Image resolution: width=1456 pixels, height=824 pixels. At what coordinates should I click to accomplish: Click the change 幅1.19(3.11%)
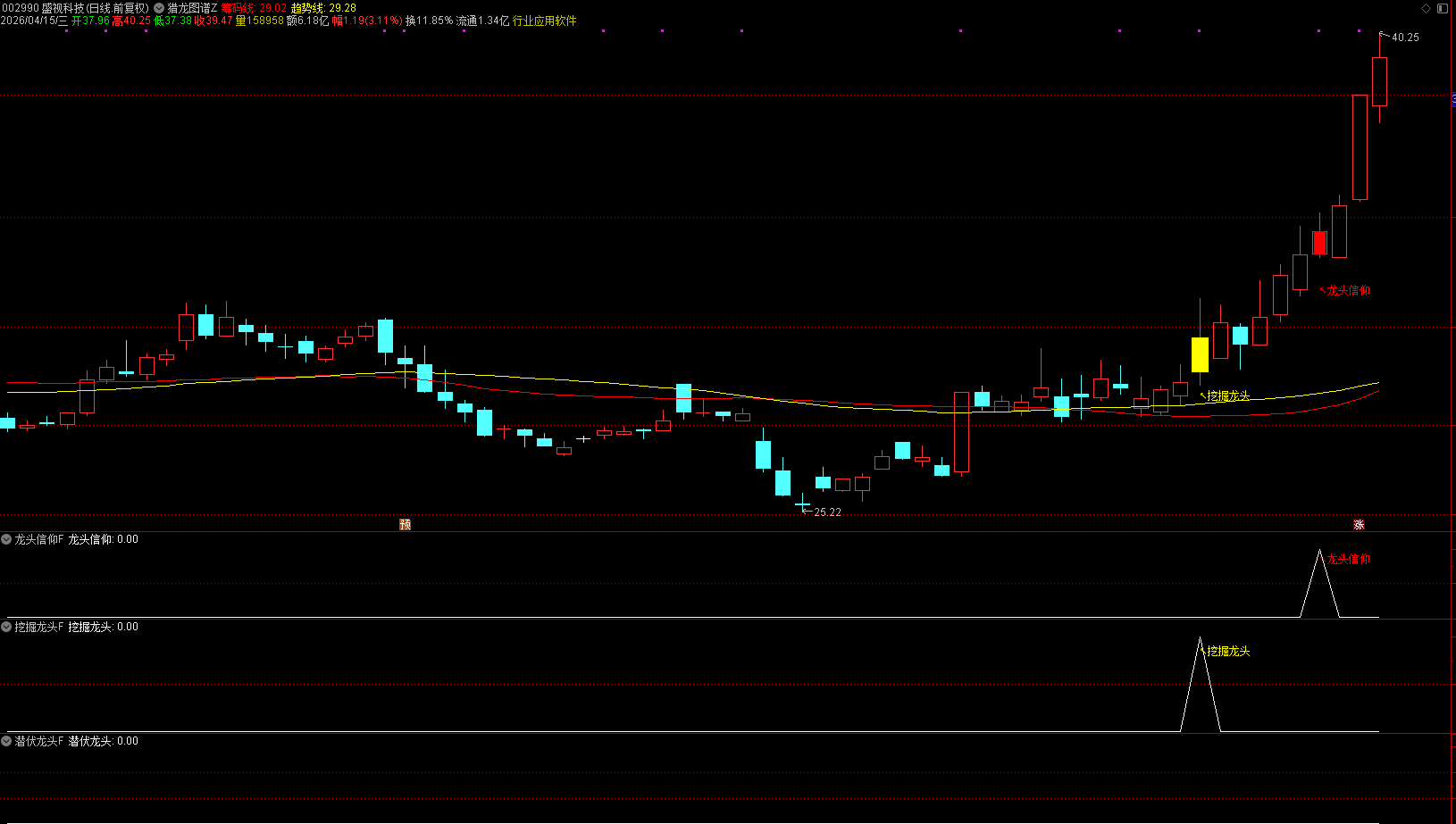(367, 21)
